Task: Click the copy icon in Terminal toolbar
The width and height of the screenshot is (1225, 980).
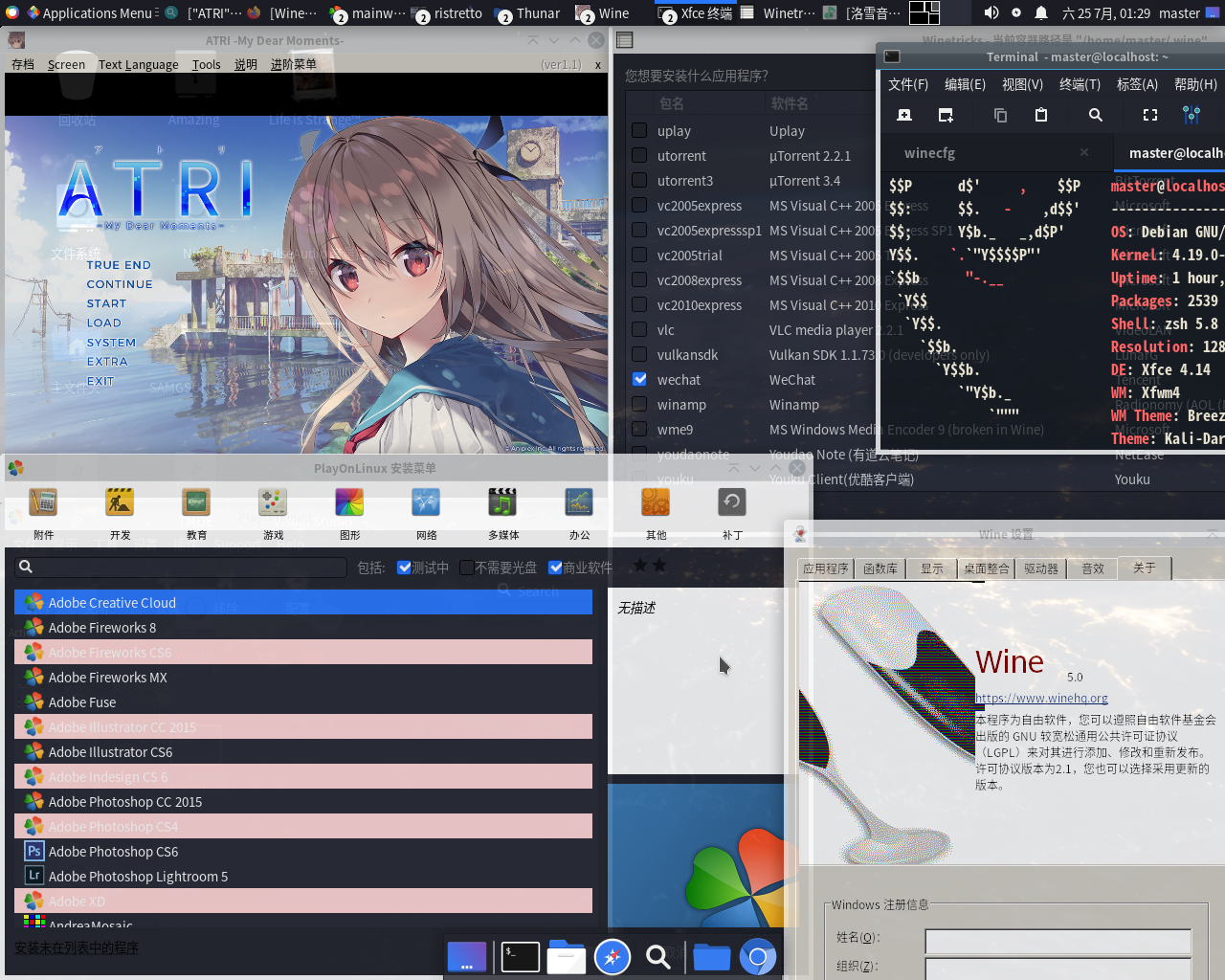Action: click(x=1000, y=115)
